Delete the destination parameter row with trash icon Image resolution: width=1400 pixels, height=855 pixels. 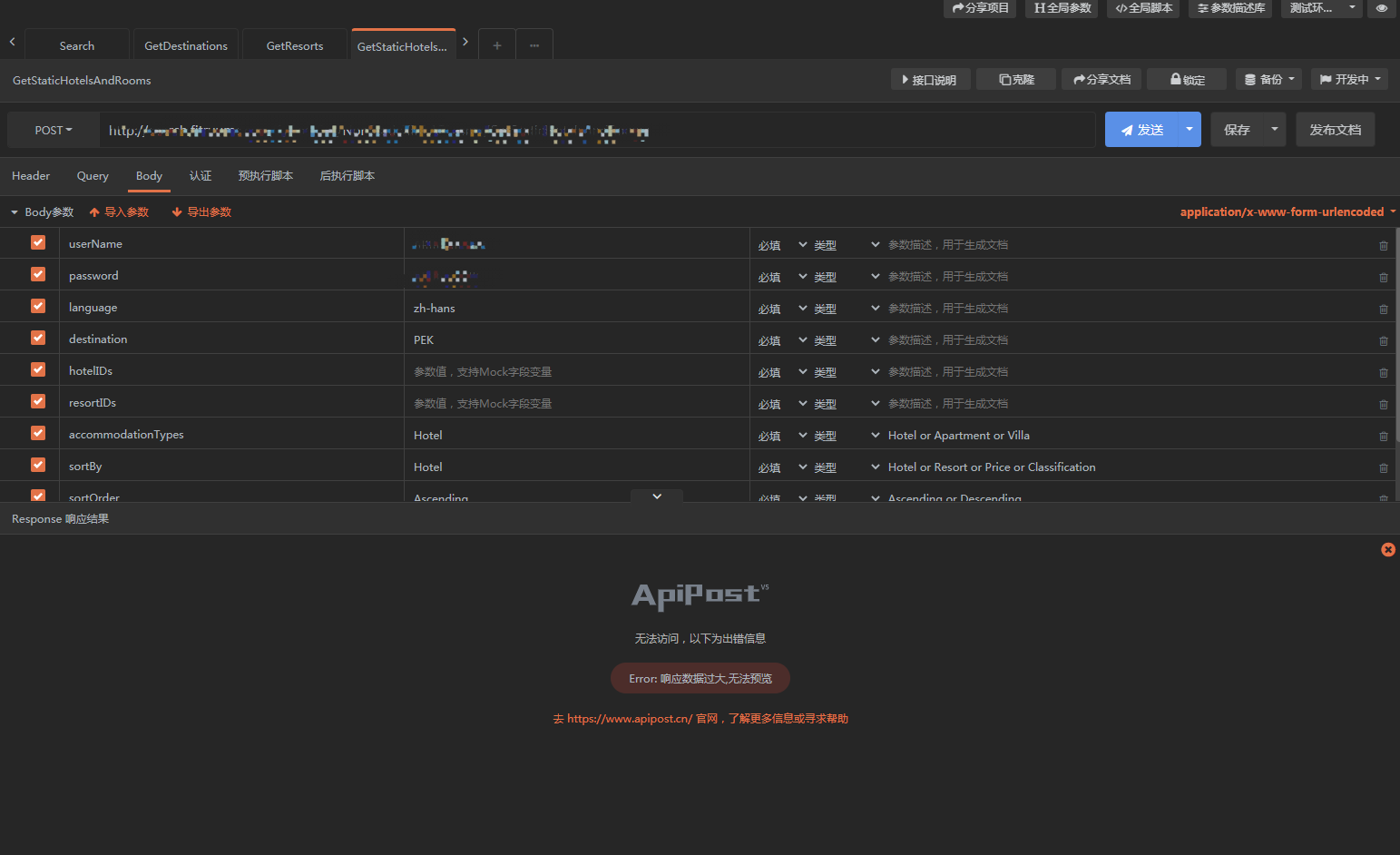(1383, 340)
